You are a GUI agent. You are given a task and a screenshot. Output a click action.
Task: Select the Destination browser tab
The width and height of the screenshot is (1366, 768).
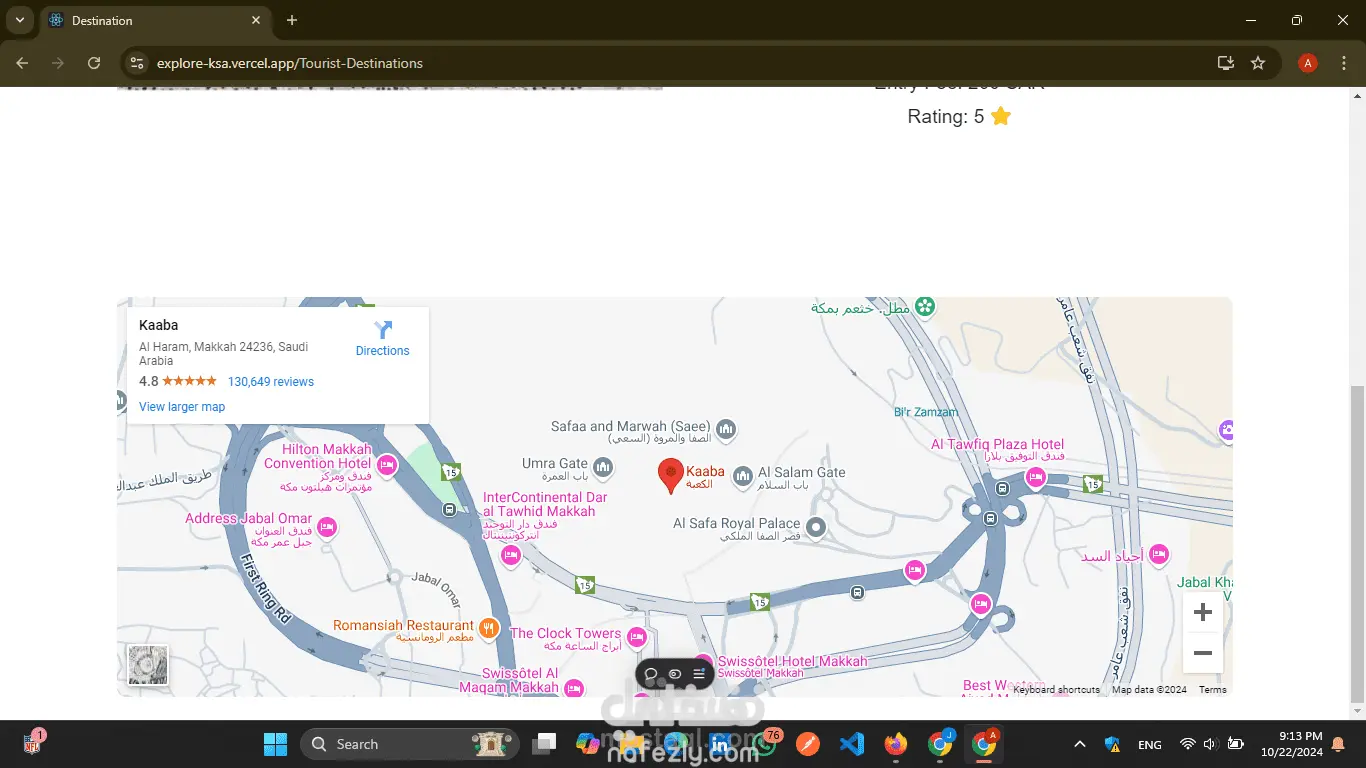point(155,20)
